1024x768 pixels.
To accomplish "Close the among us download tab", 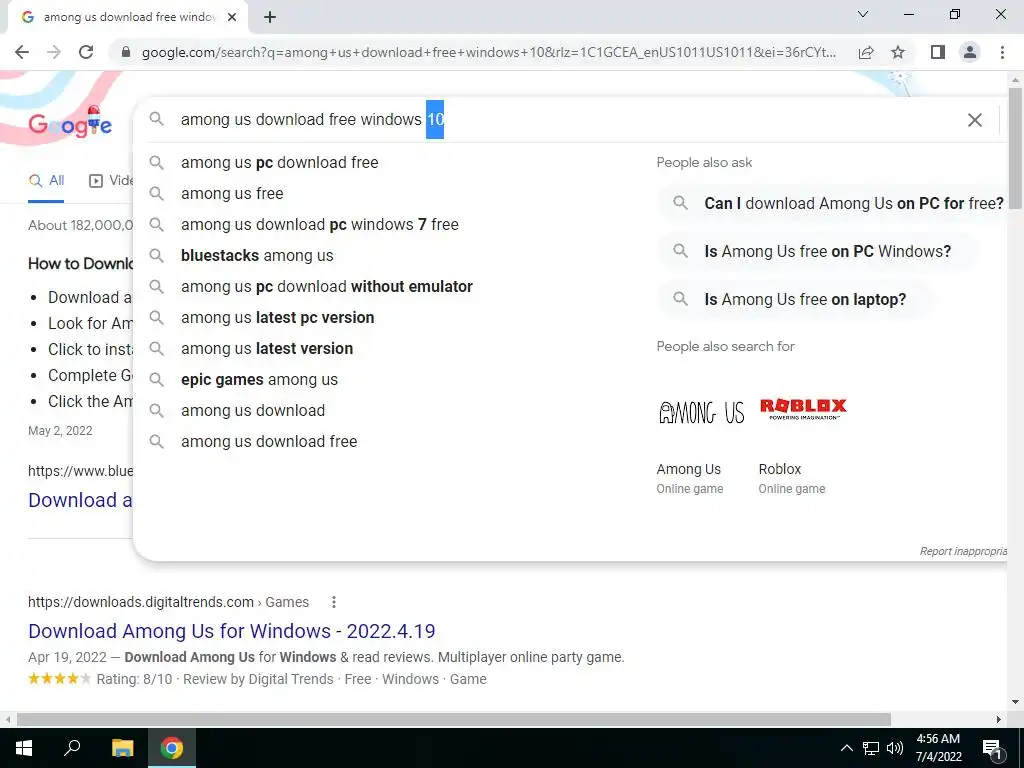I will point(232,18).
